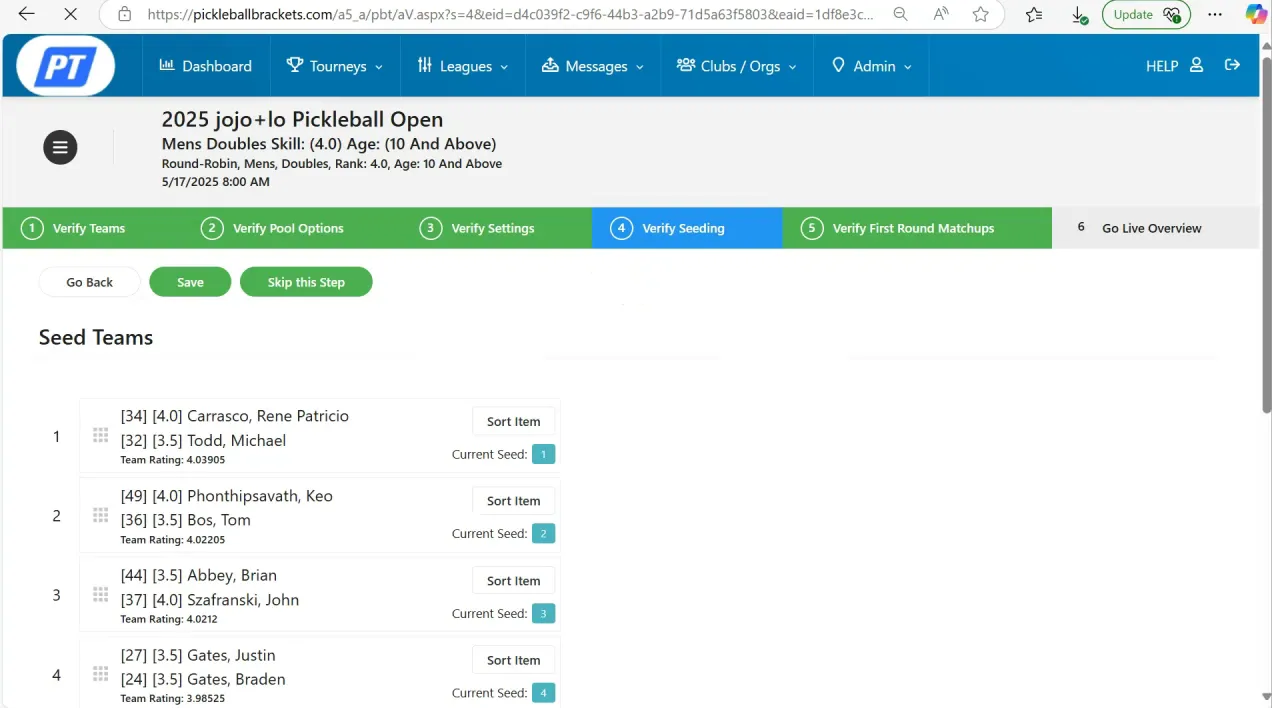Click Sort Item for the Abbey/Szafranski team
This screenshot has height=708, width=1272.
(x=513, y=581)
